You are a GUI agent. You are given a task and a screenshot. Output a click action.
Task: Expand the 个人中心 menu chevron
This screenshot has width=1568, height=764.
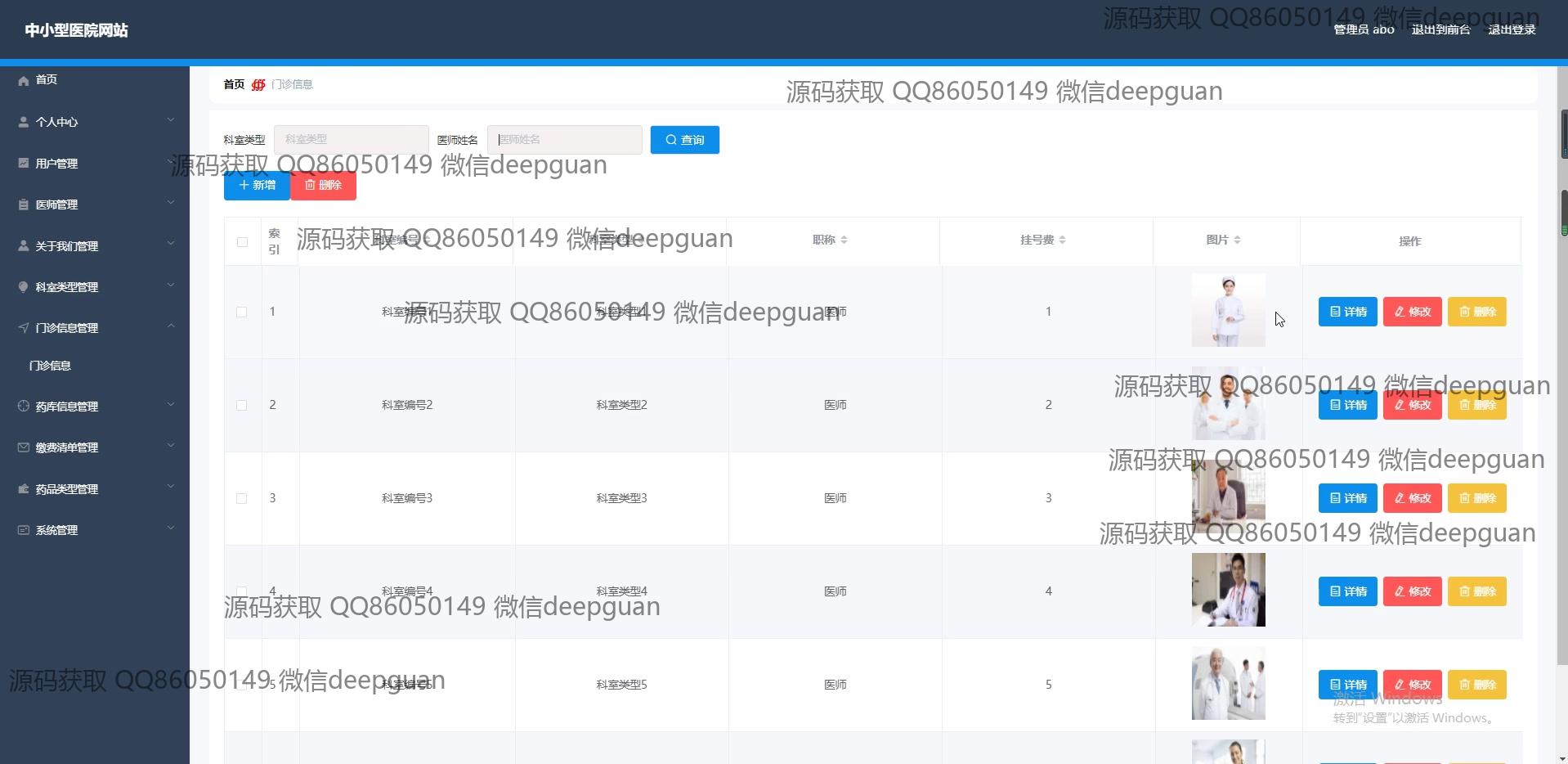171,120
